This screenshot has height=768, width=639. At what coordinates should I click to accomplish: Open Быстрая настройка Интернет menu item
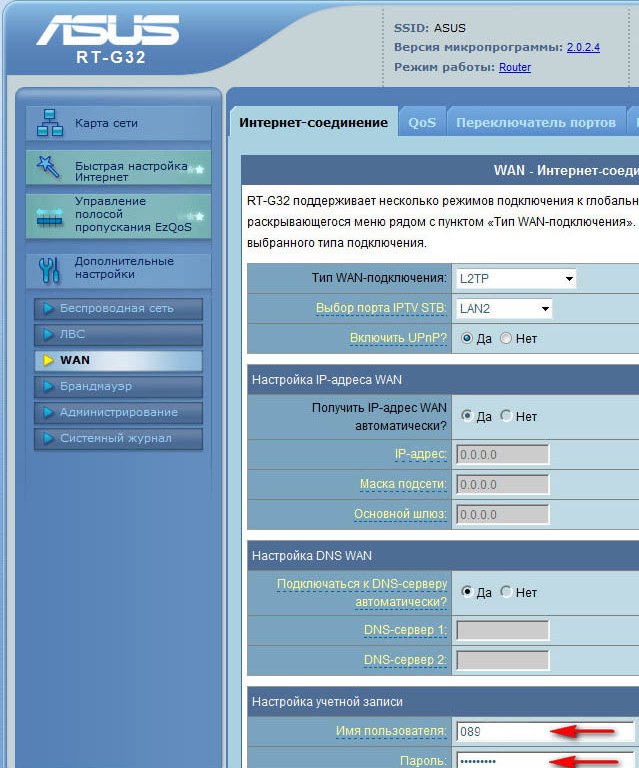tap(118, 167)
